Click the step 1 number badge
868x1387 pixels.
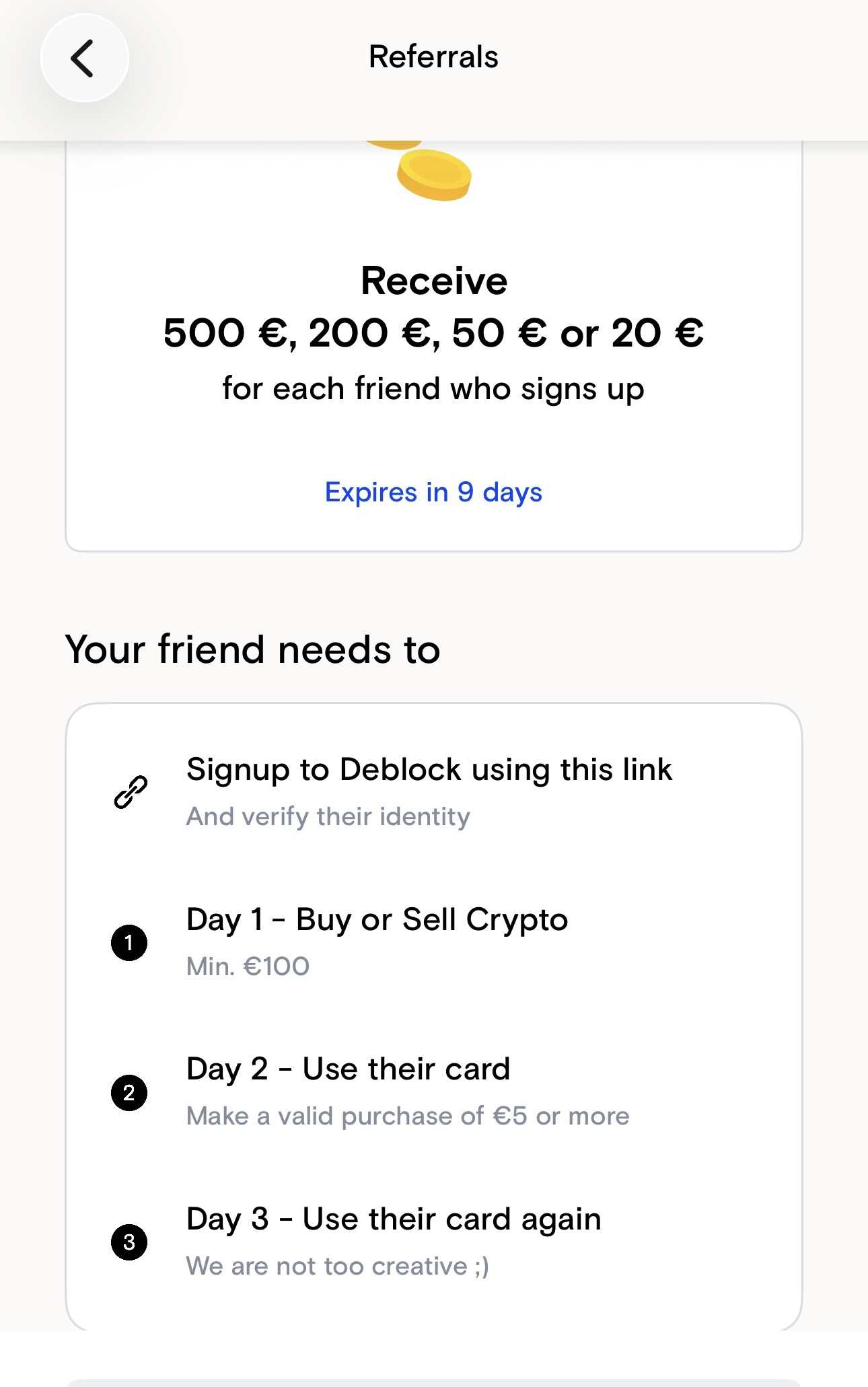129,942
